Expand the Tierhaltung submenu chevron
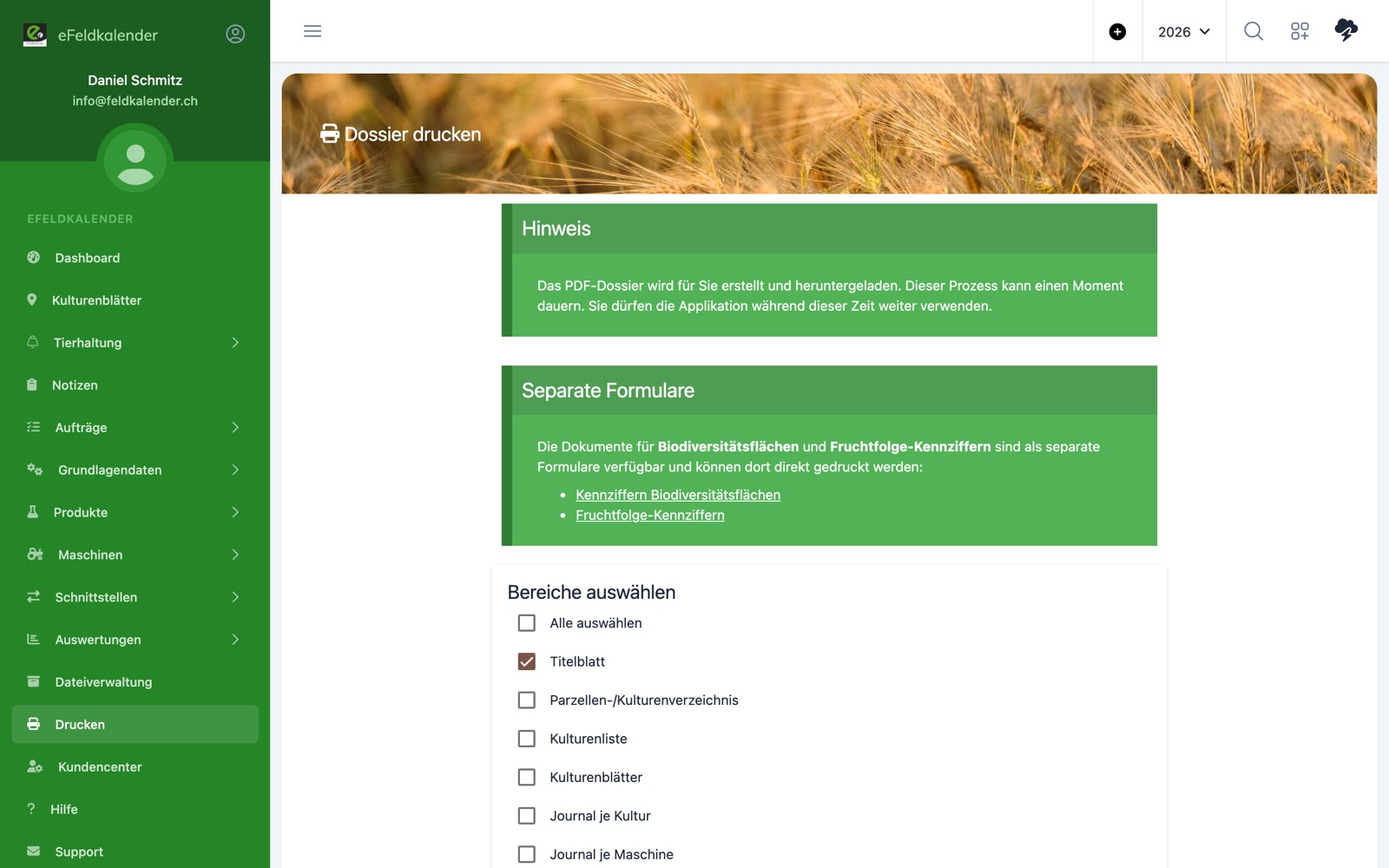Image resolution: width=1389 pixels, height=868 pixels. point(235,342)
